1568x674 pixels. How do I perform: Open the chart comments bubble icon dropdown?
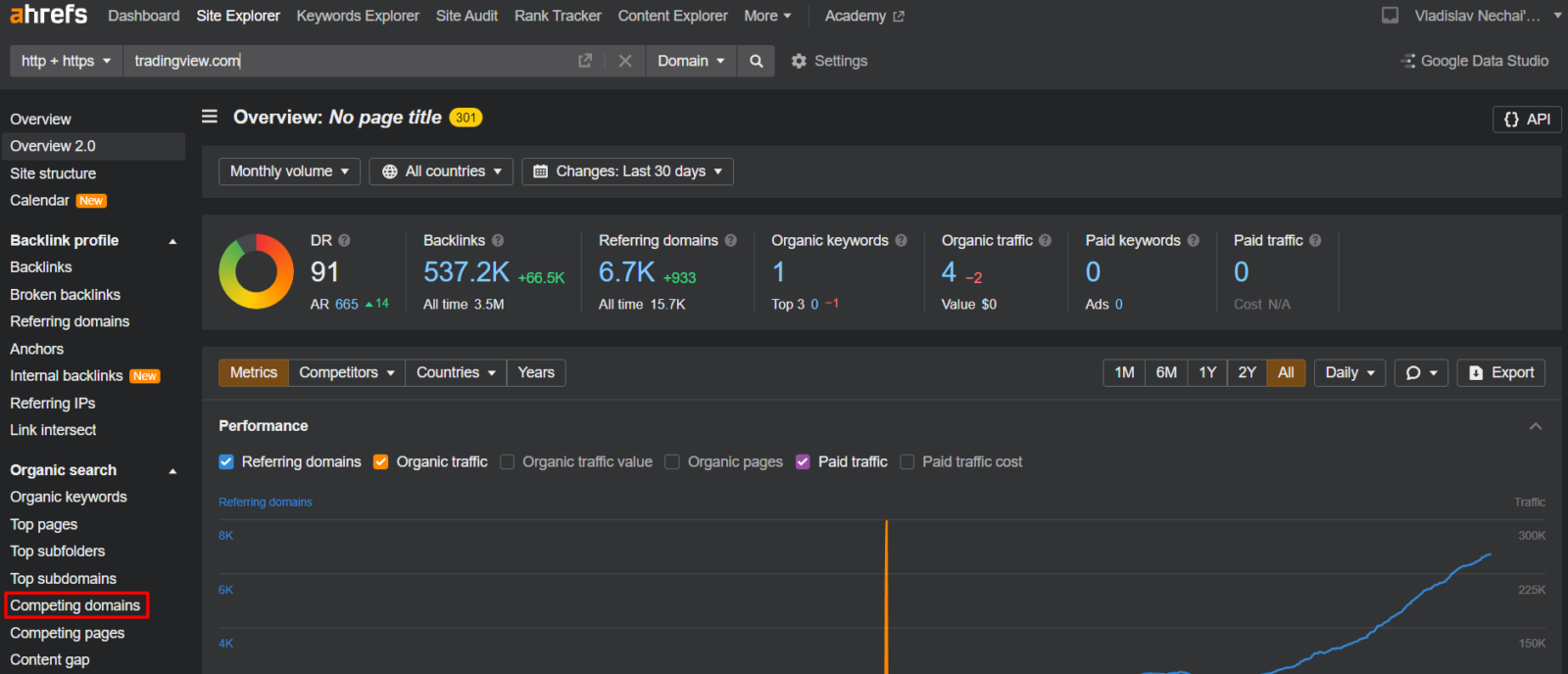click(x=1421, y=372)
